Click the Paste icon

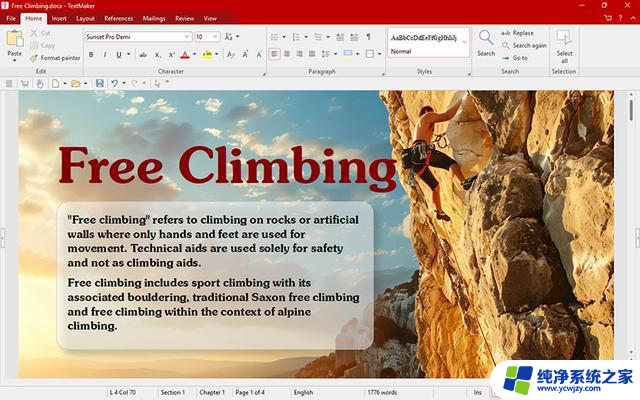pyautogui.click(x=15, y=38)
